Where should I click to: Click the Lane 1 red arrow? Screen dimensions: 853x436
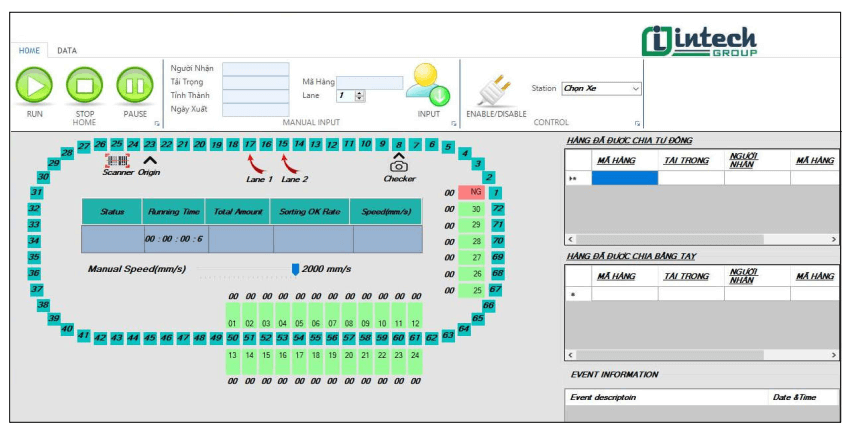coord(256,164)
